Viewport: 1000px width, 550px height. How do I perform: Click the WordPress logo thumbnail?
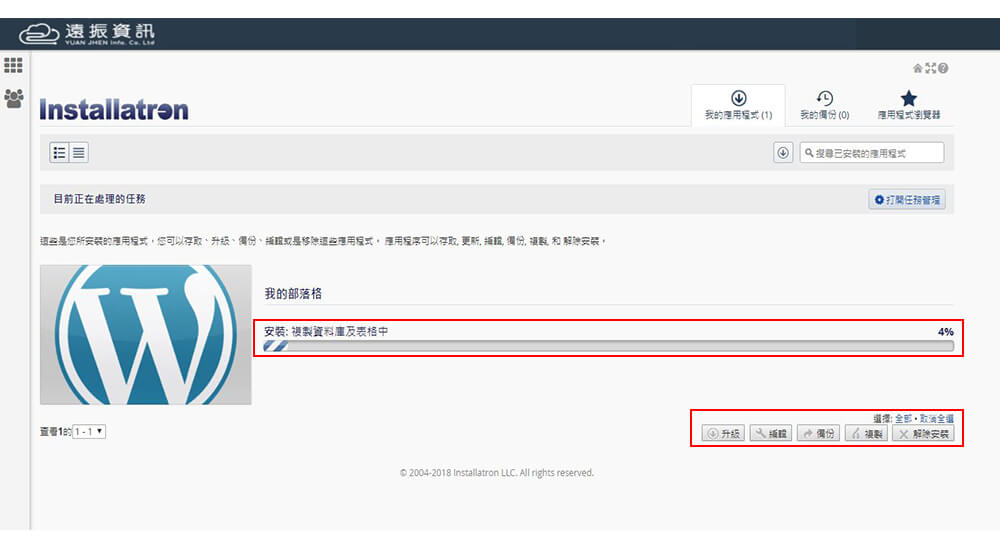coord(145,334)
